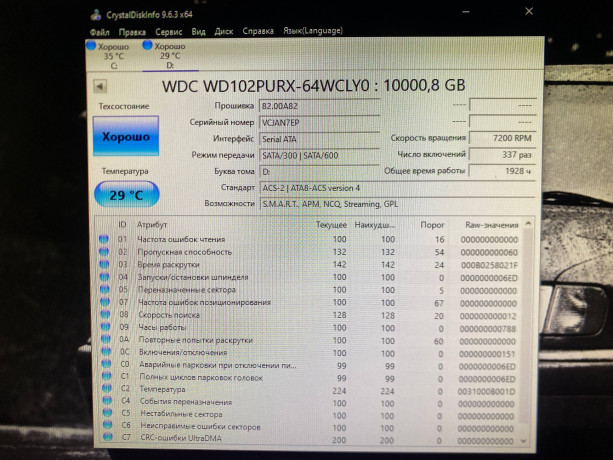613x460 pixels.
Task: Click the CrystalDiskInfo app icon in title bar
Action: click(x=96, y=15)
